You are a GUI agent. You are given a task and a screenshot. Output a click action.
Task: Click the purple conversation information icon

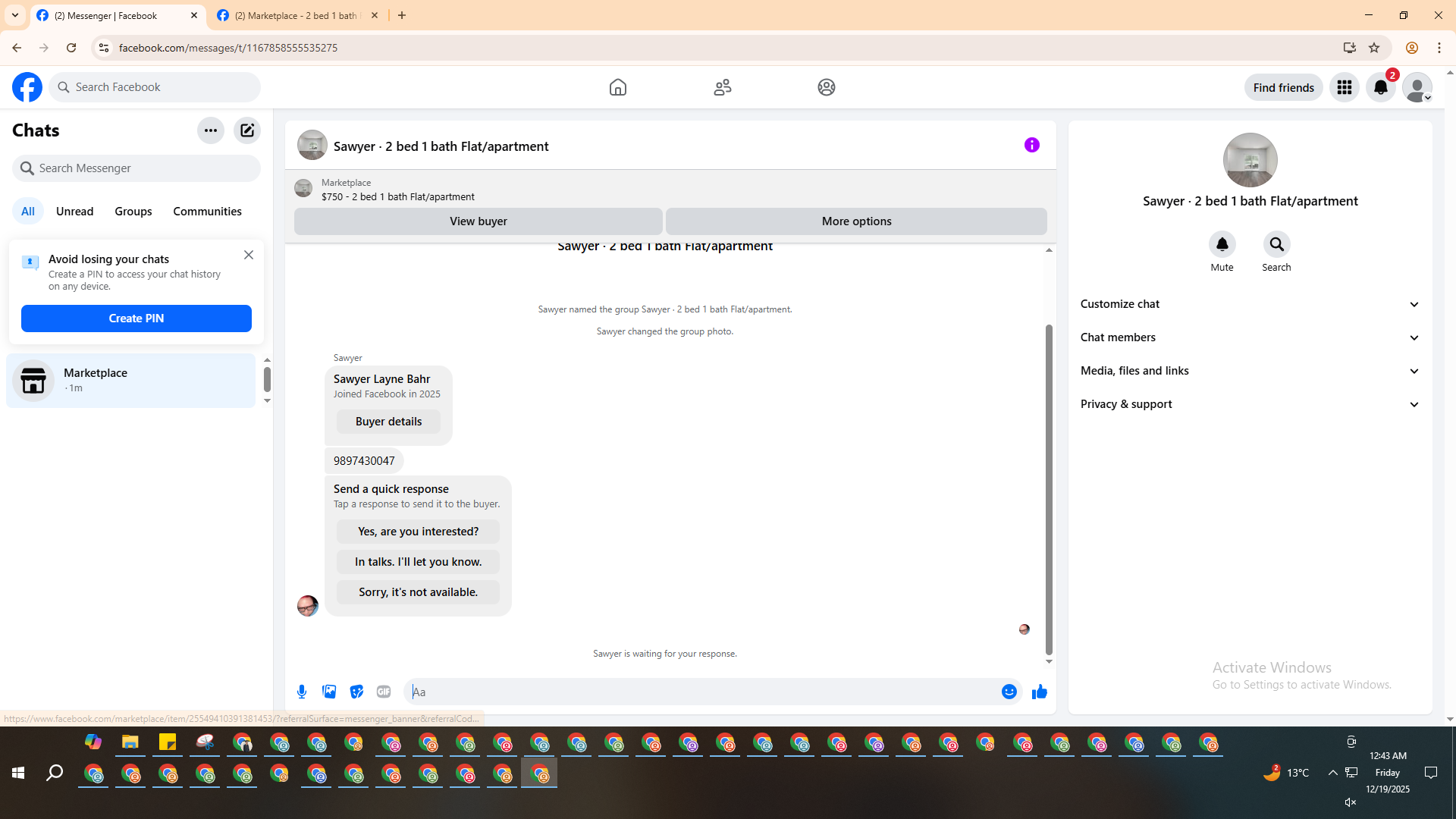(x=1031, y=145)
